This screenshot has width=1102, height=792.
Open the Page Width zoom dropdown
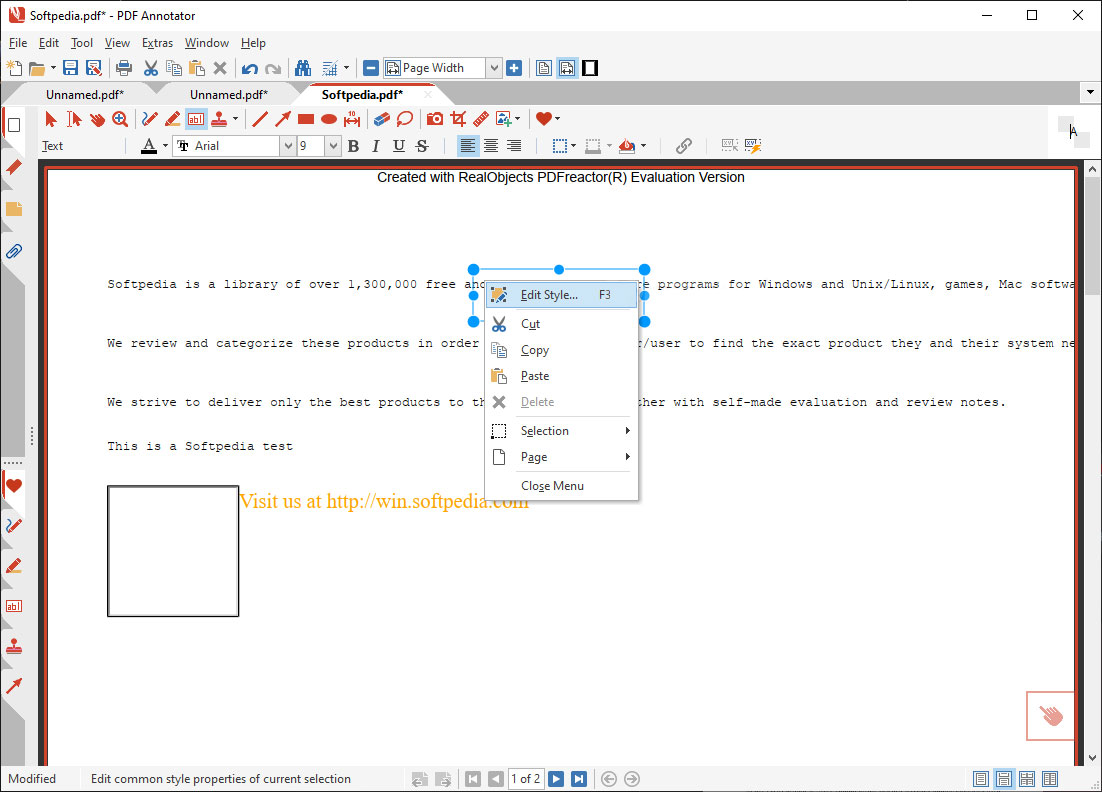[x=493, y=68]
